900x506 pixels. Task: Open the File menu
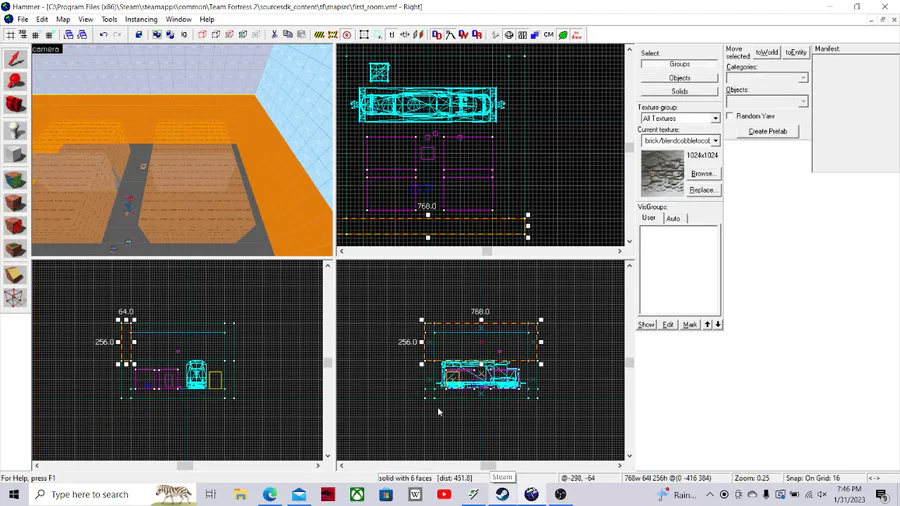pos(23,19)
